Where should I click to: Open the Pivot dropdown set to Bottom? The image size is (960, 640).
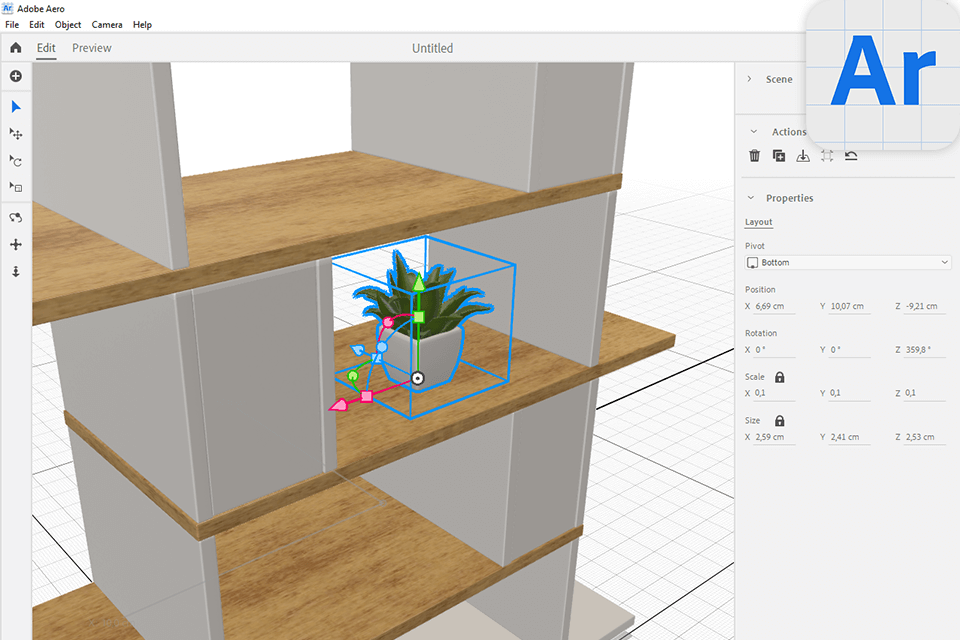click(847, 262)
